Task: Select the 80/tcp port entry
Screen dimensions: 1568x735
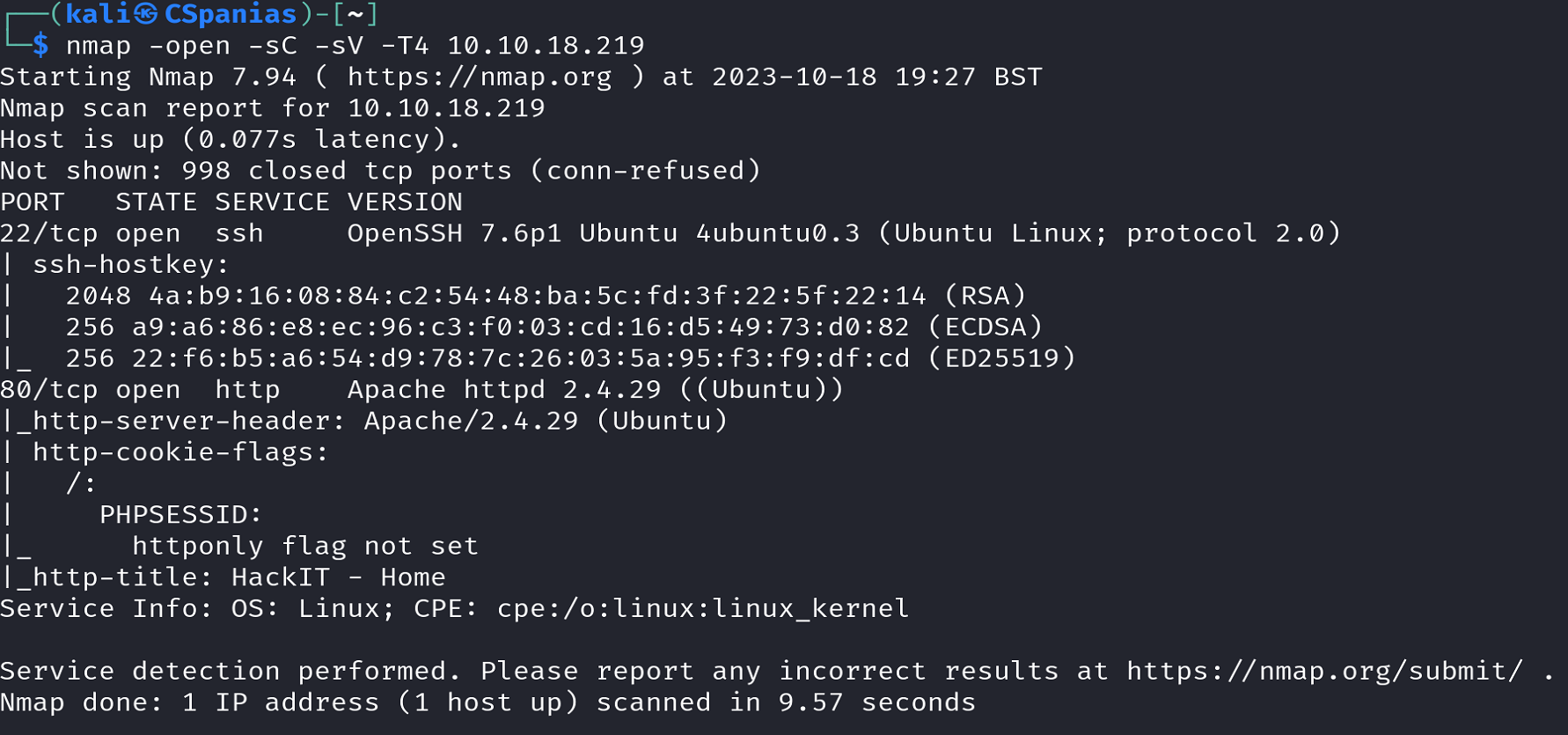Action: pos(49,390)
